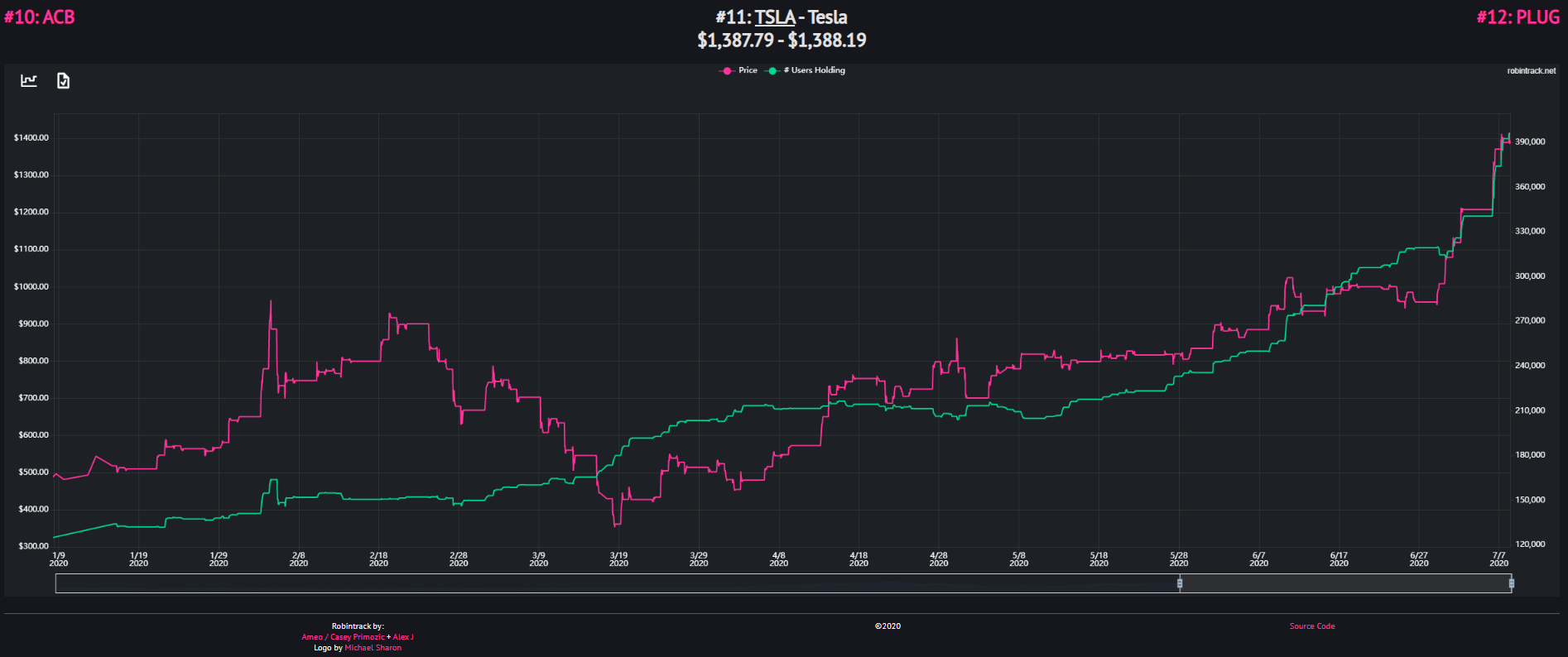
Task: Click the 240,000 users axis label
Action: (1530, 366)
